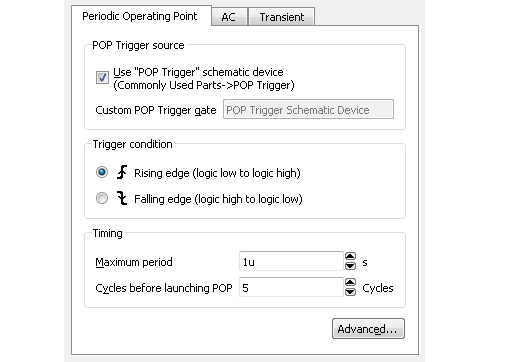Decrease cycles before launching POP
Screen dimensions: 519x362
pyautogui.click(x=350, y=292)
